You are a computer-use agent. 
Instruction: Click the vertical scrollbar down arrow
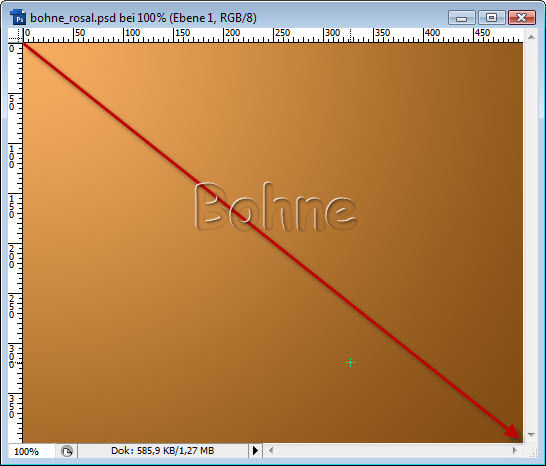(531, 434)
